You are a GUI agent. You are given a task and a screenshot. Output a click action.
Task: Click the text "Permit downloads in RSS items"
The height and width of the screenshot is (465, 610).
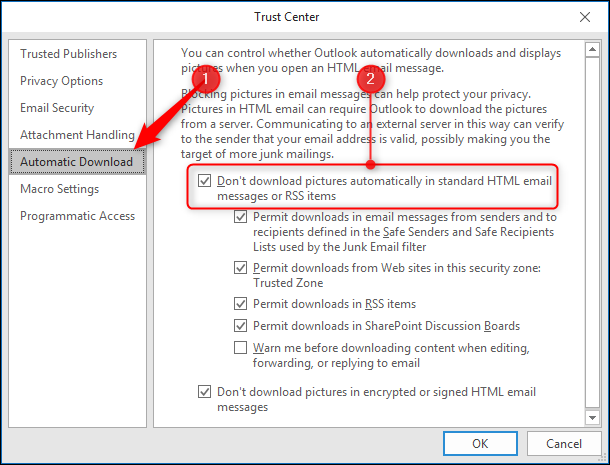tap(334, 304)
